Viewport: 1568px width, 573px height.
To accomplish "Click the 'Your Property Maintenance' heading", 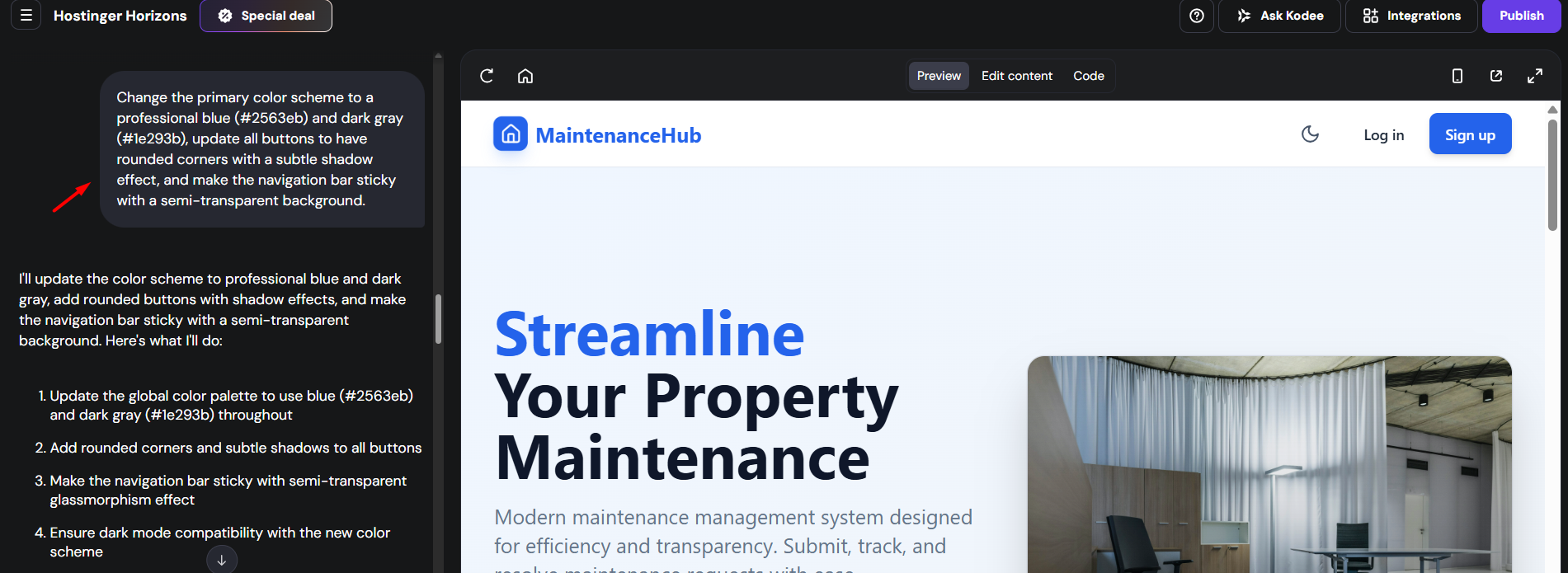I will (x=696, y=427).
